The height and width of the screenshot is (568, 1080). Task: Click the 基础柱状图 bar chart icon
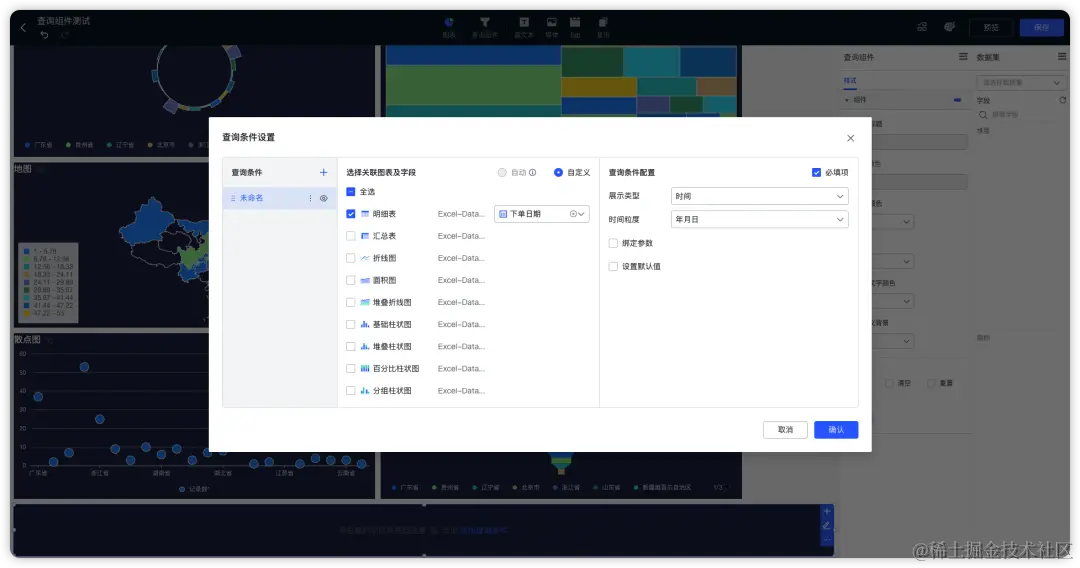(x=365, y=324)
